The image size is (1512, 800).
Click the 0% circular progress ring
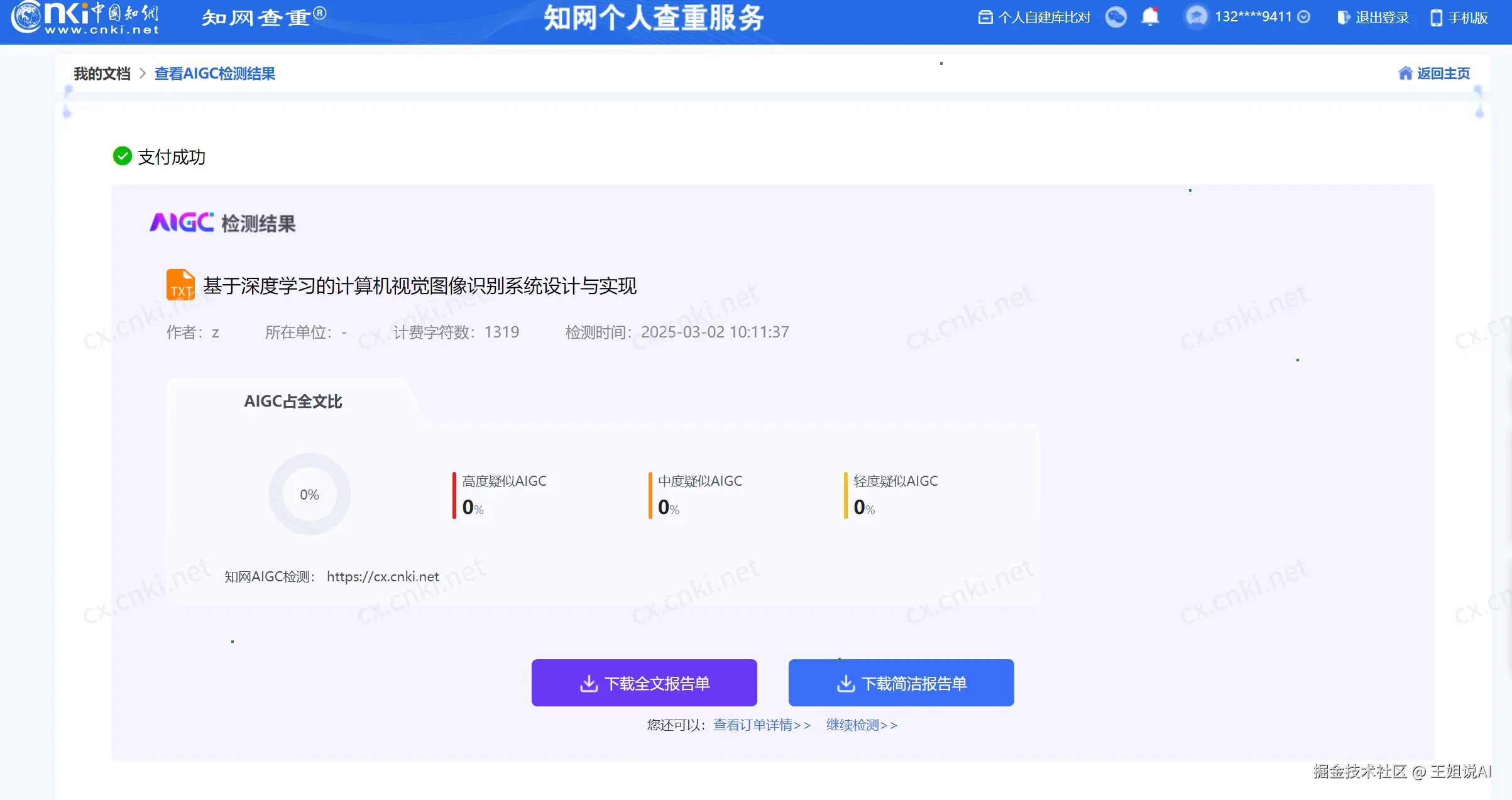[x=309, y=494]
